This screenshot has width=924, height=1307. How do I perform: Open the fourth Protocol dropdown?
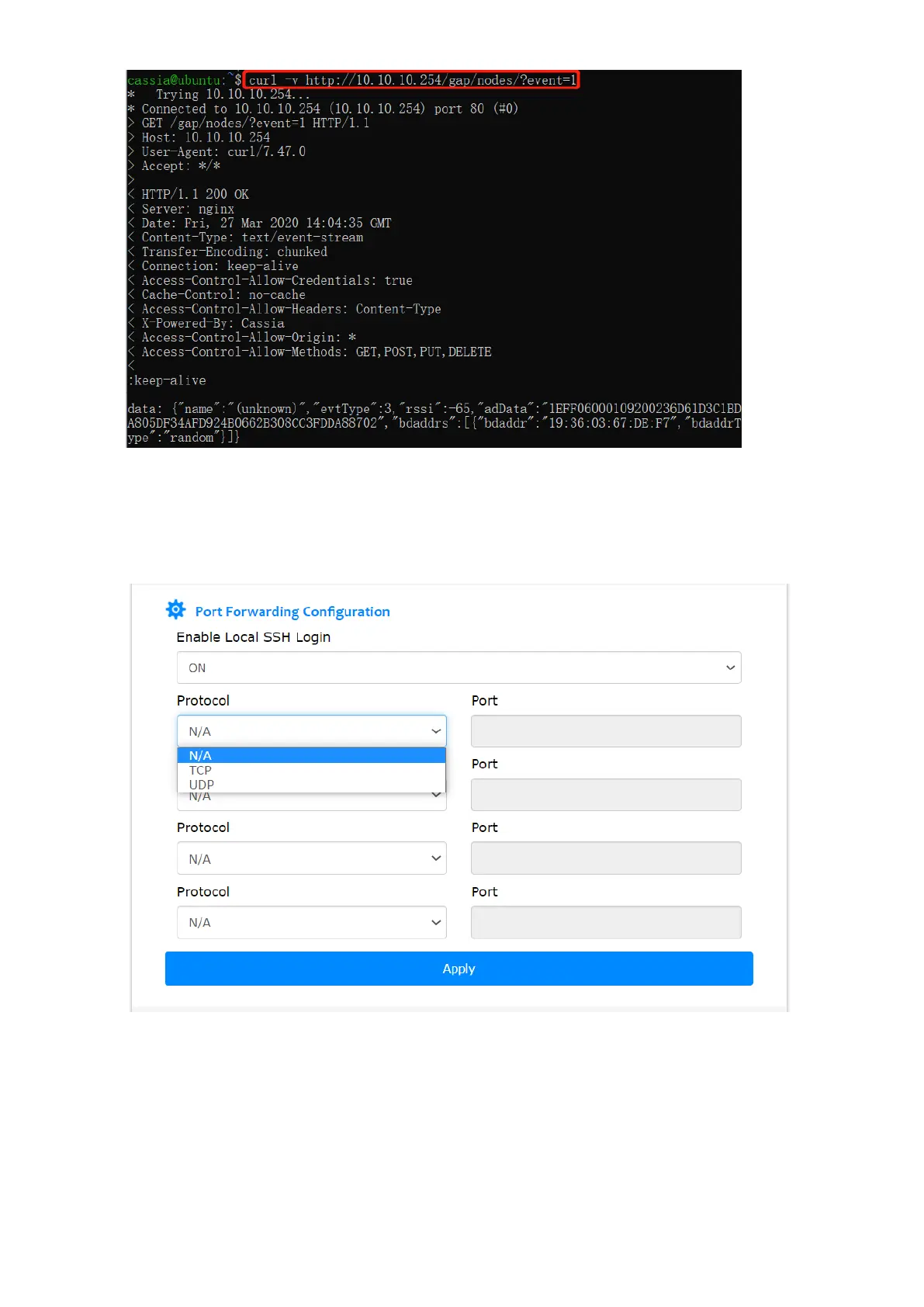(311, 922)
